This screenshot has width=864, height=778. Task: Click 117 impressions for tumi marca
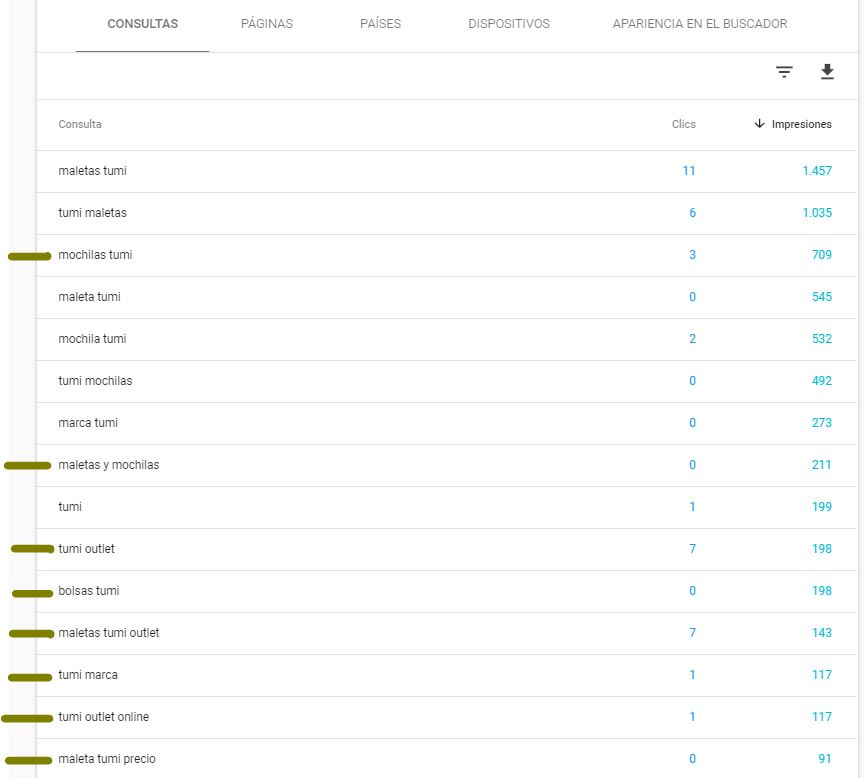click(x=822, y=674)
